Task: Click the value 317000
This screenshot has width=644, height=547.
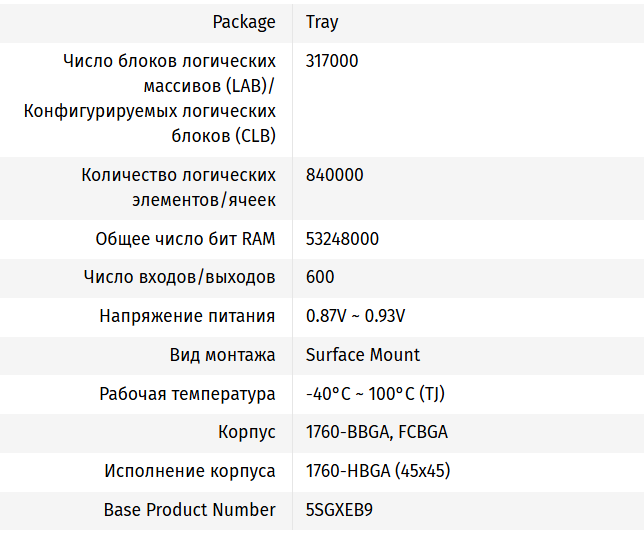Action: (x=332, y=61)
